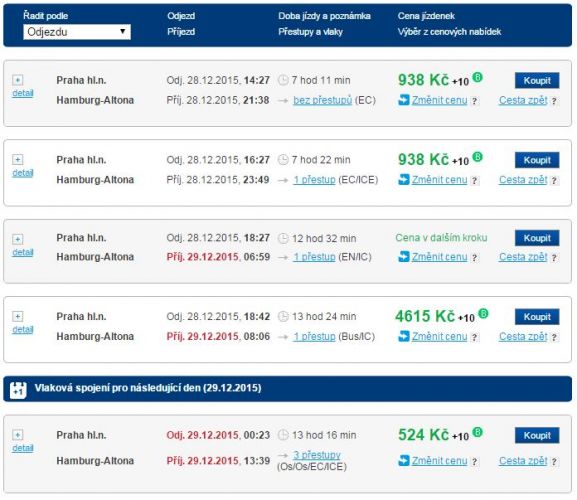Screen dimensions: 577x500
Task: Click question mark beside Cesta zpět for 00:23 train
Action: pyautogui.click(x=554, y=461)
